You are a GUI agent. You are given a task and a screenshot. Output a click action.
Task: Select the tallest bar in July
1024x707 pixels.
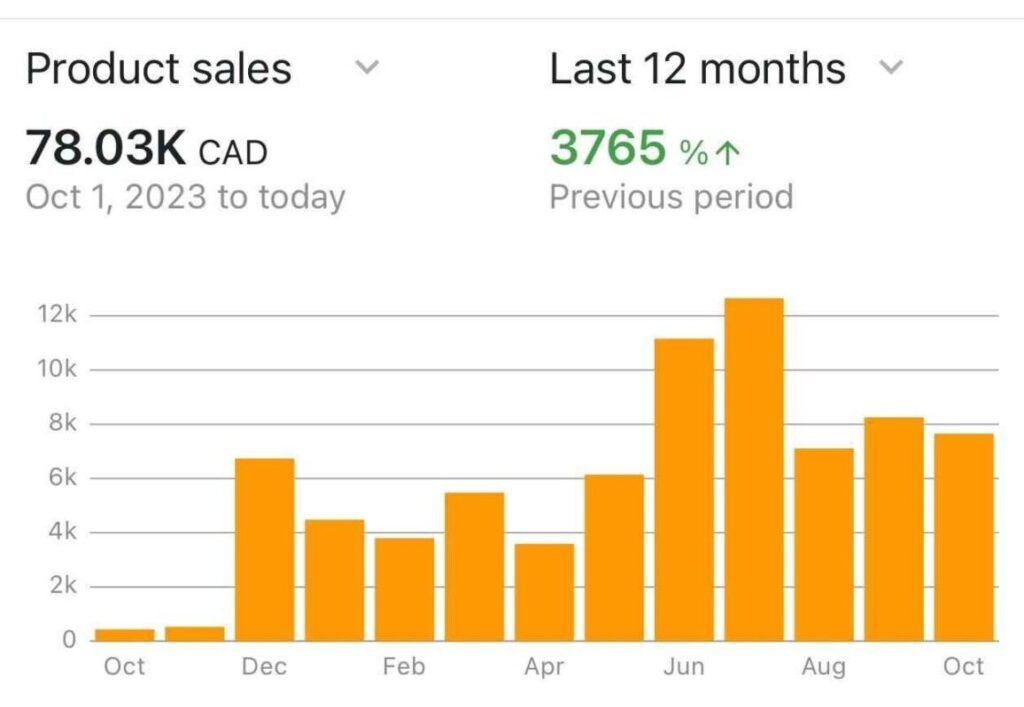click(755, 469)
